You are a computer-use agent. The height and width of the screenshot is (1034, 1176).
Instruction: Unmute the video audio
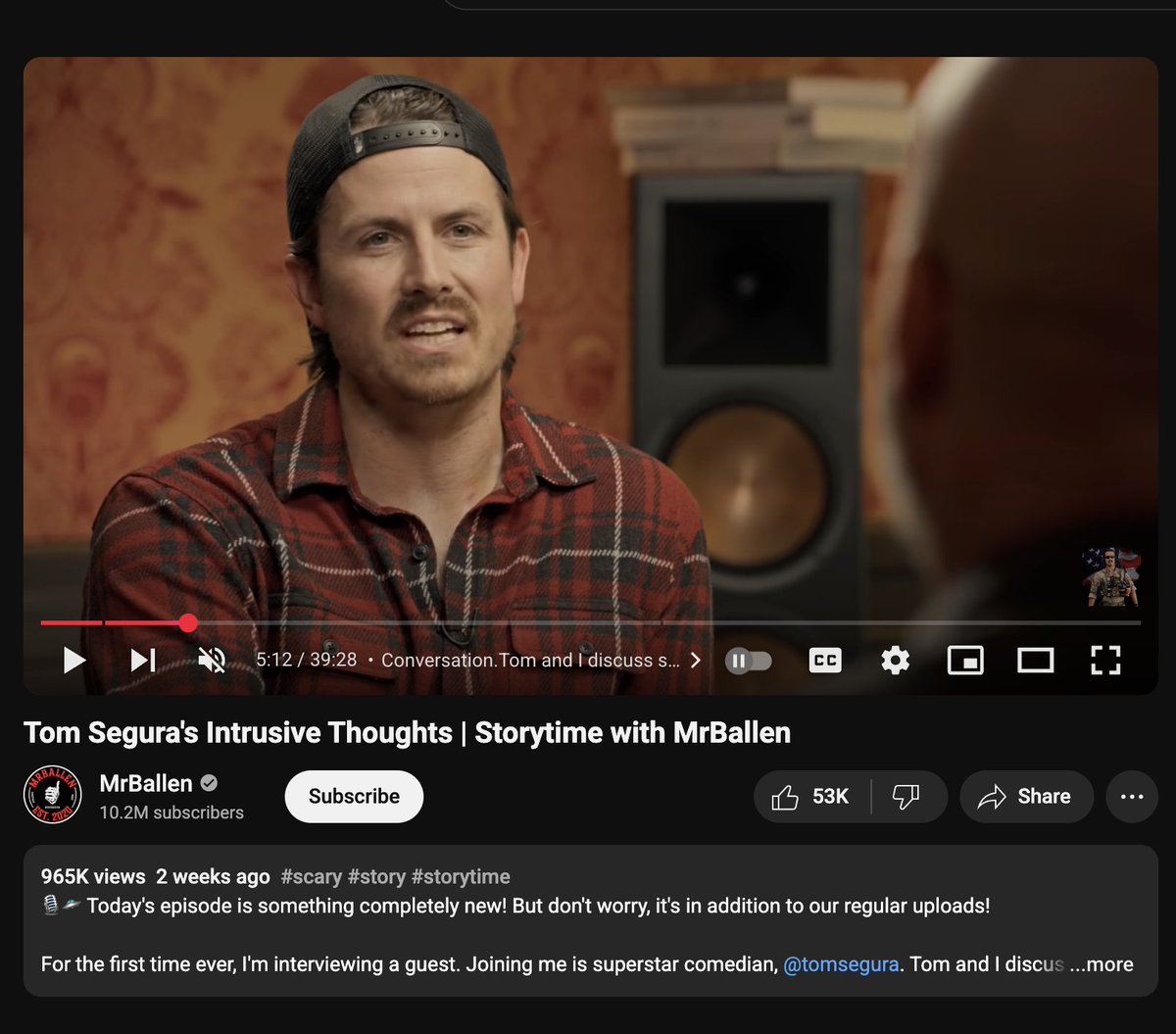pos(212,661)
